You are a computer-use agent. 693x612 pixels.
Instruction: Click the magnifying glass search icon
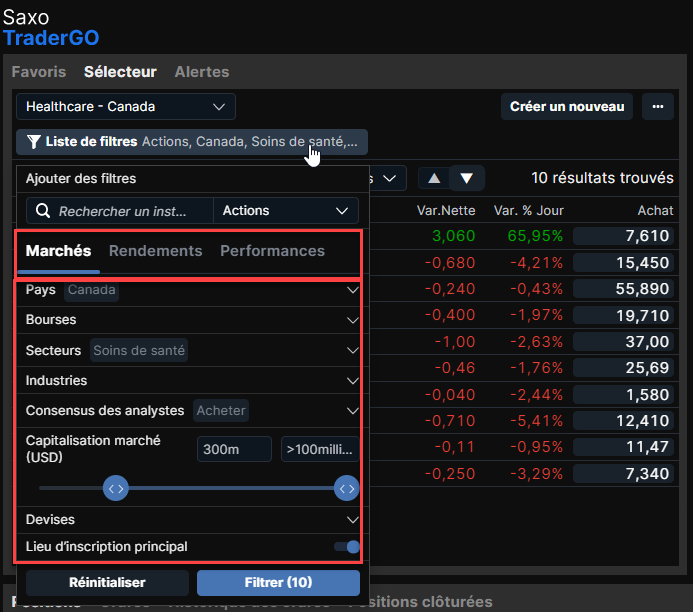(43, 211)
